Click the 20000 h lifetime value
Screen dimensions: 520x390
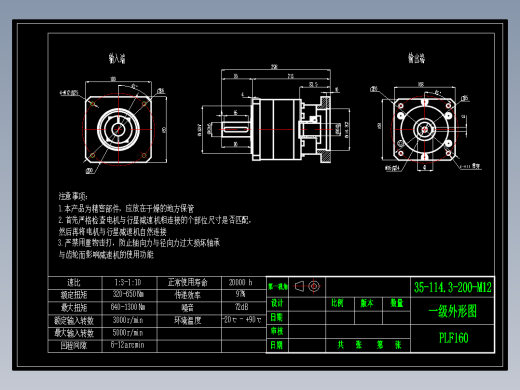(x=241, y=283)
